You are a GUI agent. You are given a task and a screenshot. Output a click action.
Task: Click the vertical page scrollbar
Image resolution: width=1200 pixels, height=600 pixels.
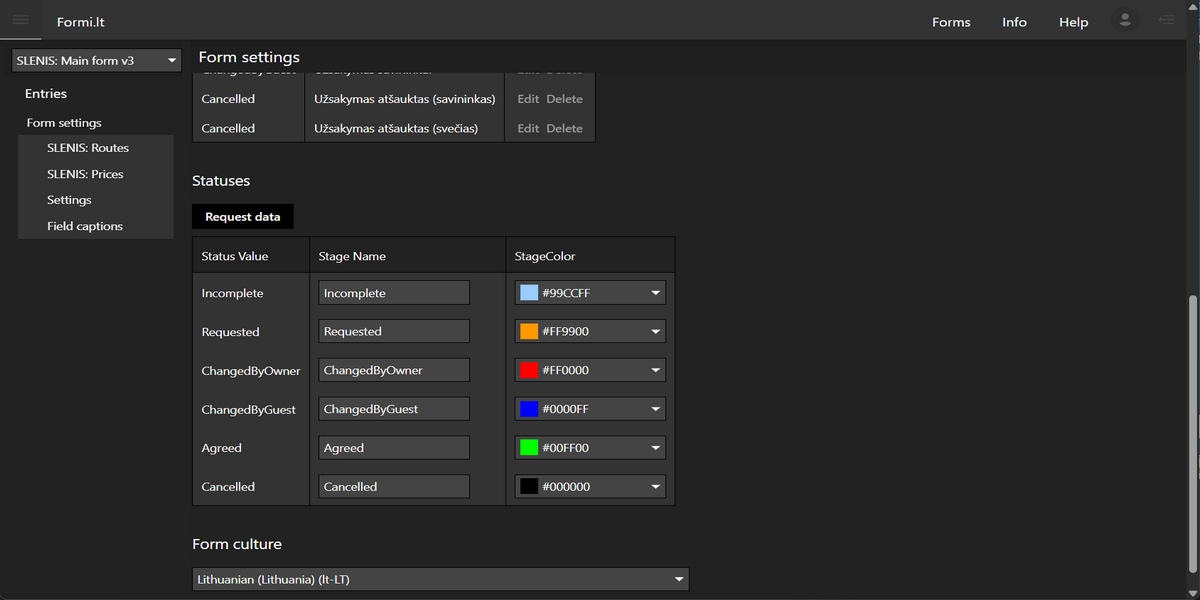tap(1191, 430)
